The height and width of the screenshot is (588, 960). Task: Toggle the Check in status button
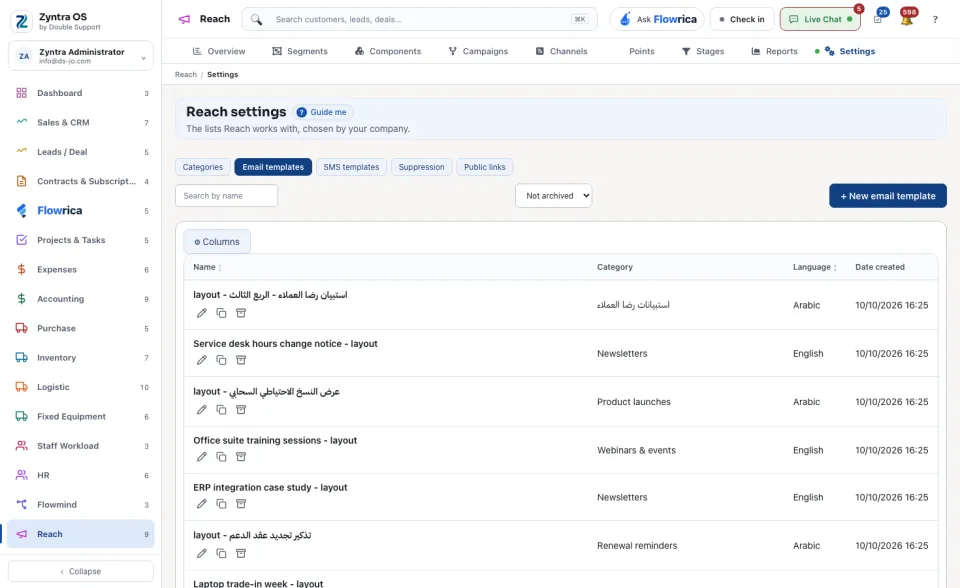pos(742,20)
